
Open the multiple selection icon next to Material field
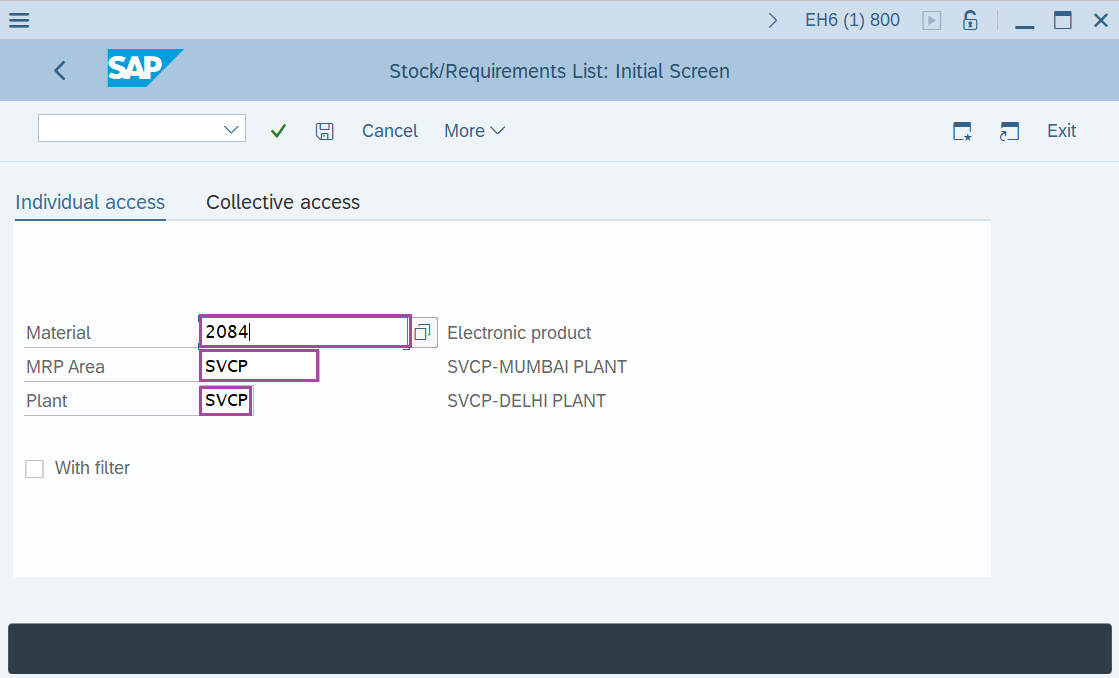422,331
